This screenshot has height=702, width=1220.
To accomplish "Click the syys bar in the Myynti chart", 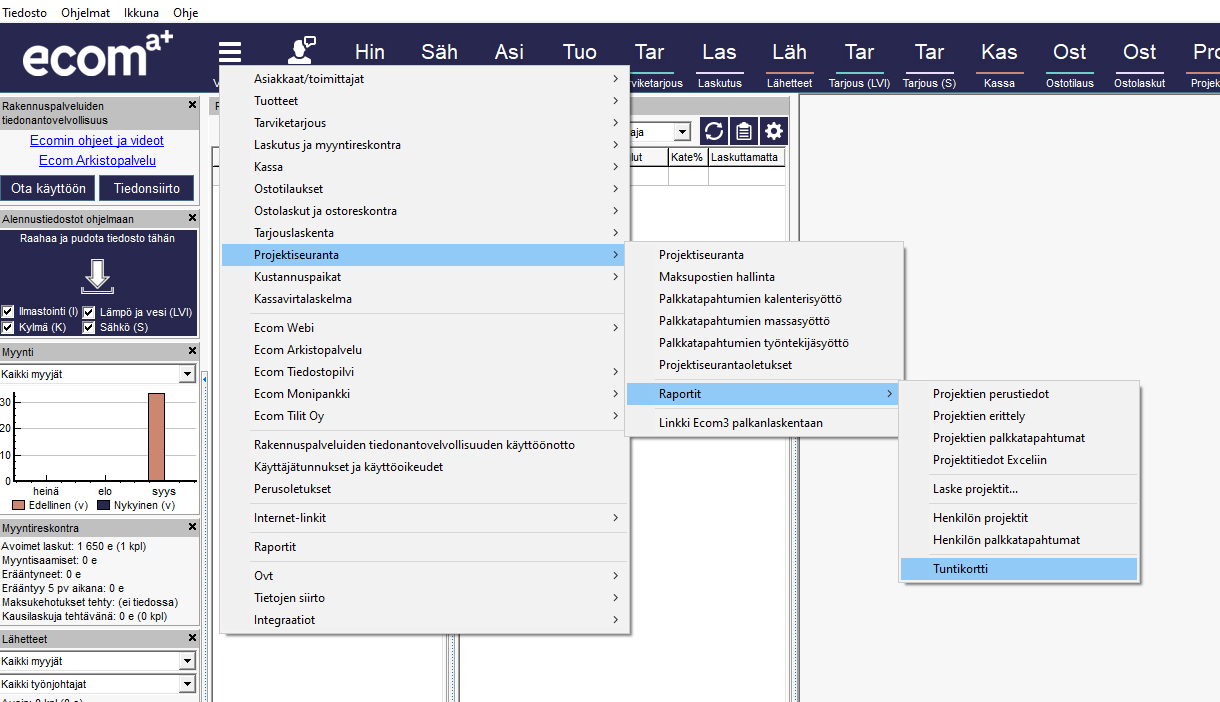I will (x=156, y=438).
